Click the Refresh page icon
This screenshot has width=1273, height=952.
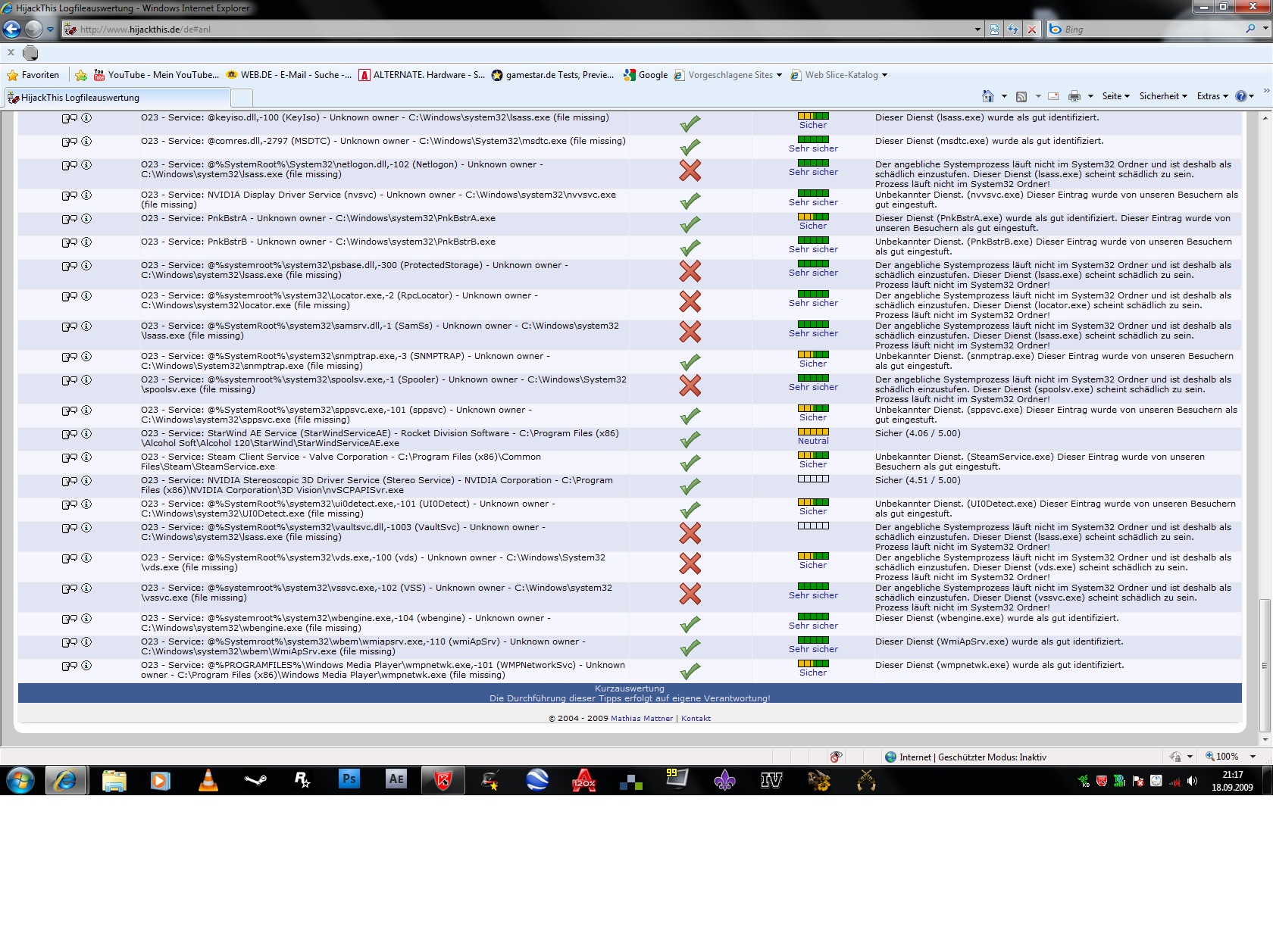[1013, 30]
